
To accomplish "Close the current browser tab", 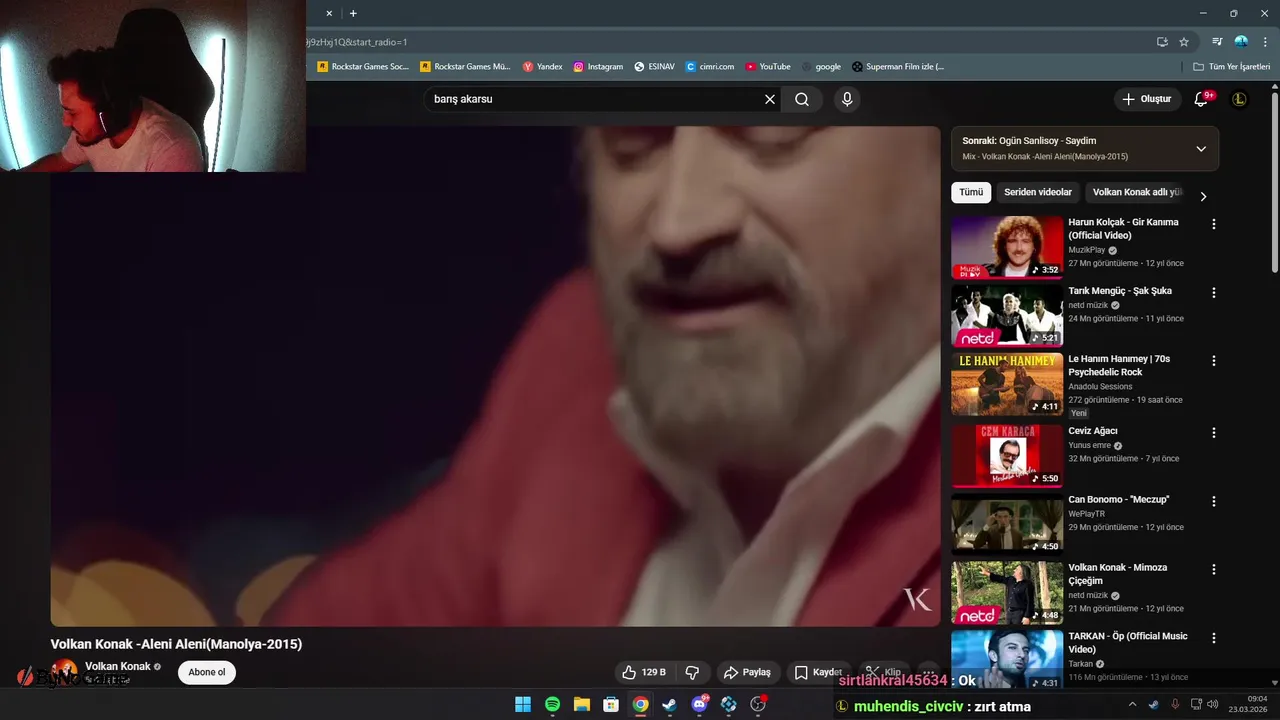I will (329, 13).
